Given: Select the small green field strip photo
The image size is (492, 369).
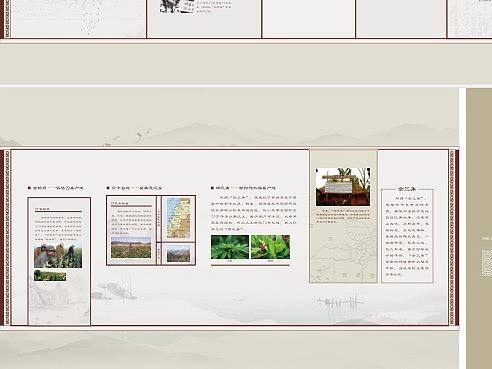Looking at the screenshot, I should click(50, 276).
